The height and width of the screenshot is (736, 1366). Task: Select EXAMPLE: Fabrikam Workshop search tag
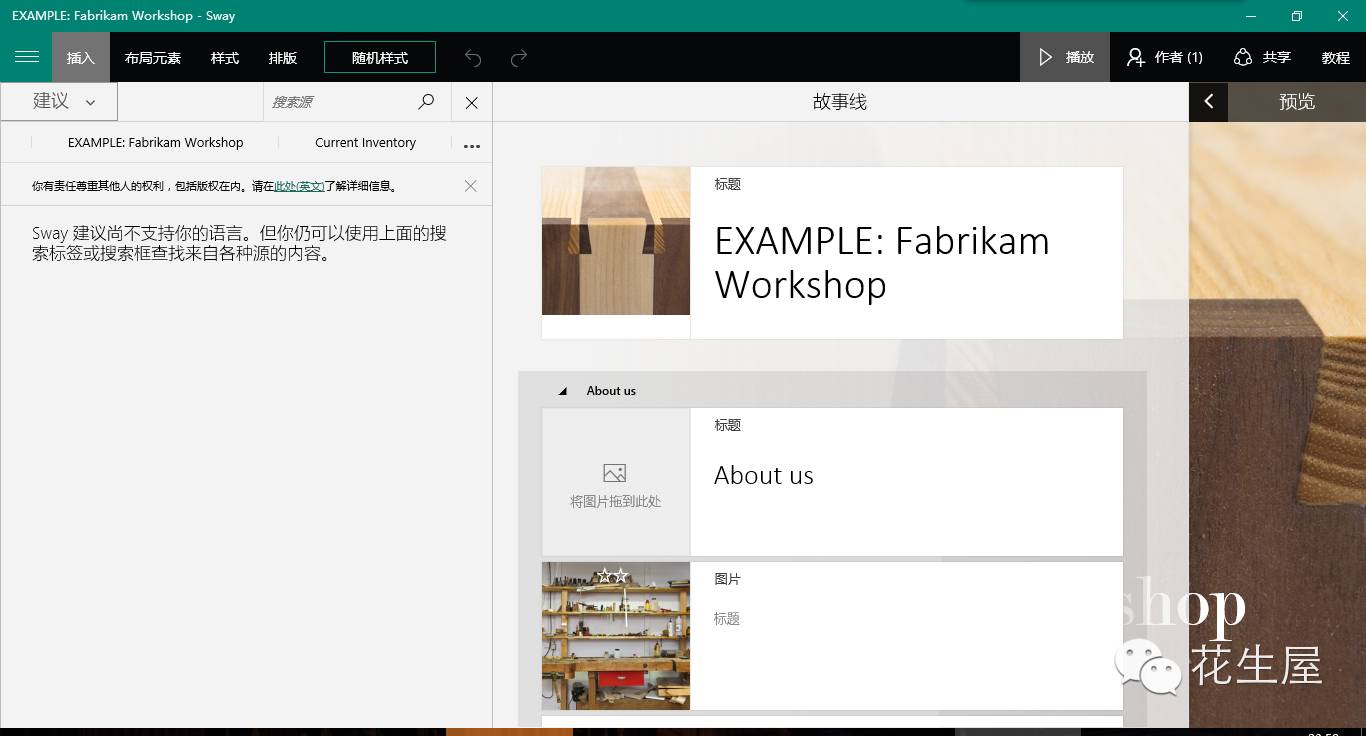coord(156,142)
